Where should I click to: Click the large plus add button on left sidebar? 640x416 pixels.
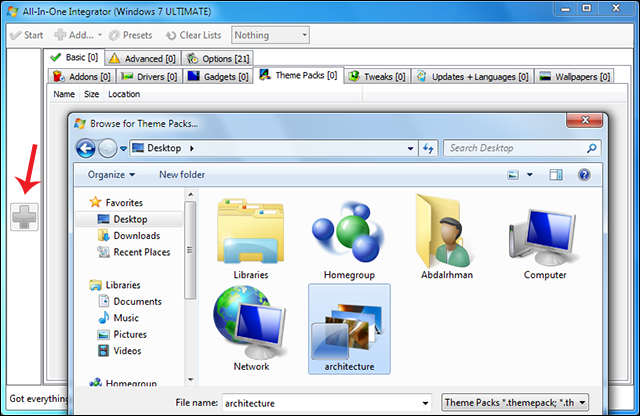pyautogui.click(x=24, y=217)
